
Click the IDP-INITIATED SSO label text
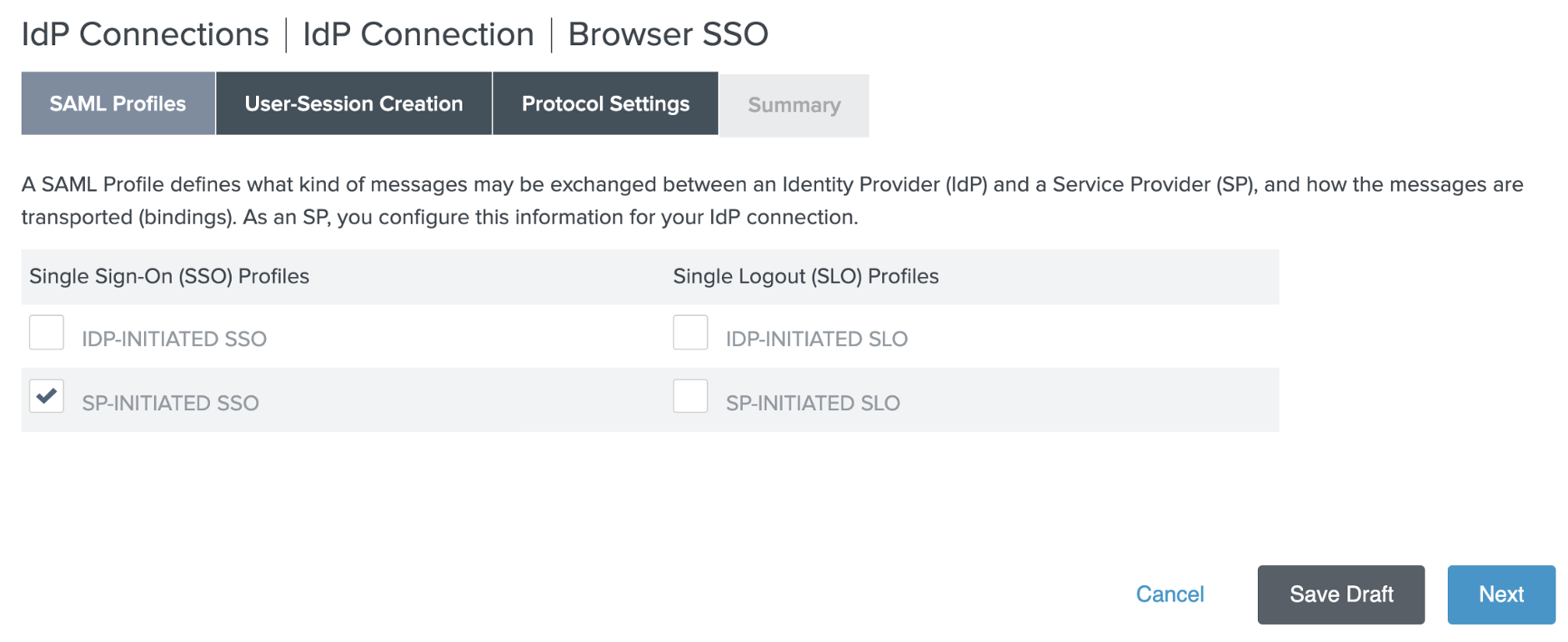point(174,339)
